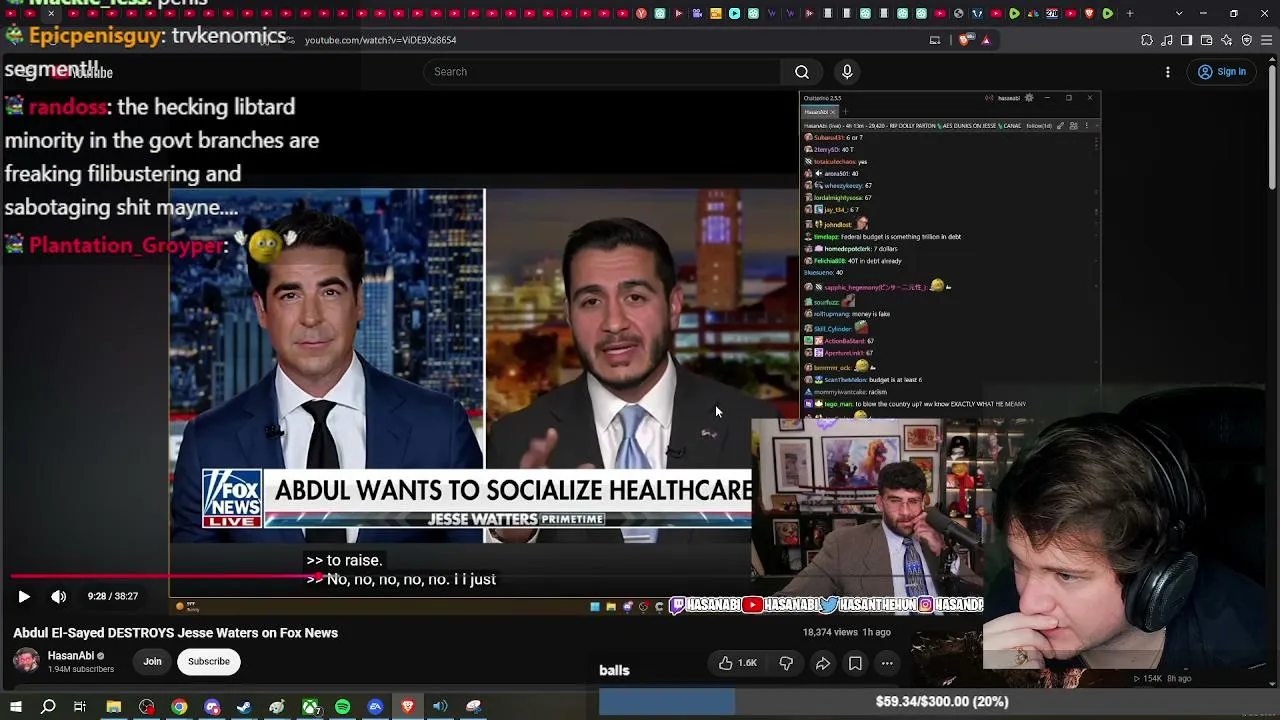Open the speaker volume app on taskbar
This screenshot has width=1280, height=720.
(440, 707)
